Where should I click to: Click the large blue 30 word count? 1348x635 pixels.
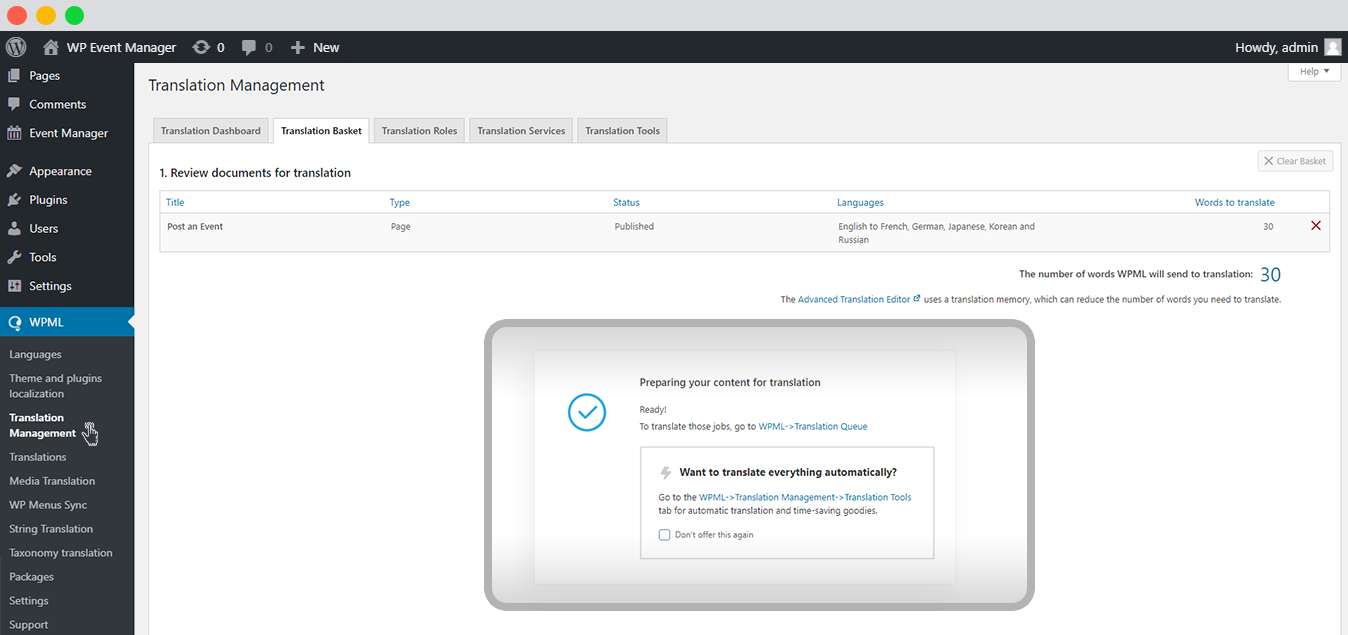pos(1270,274)
